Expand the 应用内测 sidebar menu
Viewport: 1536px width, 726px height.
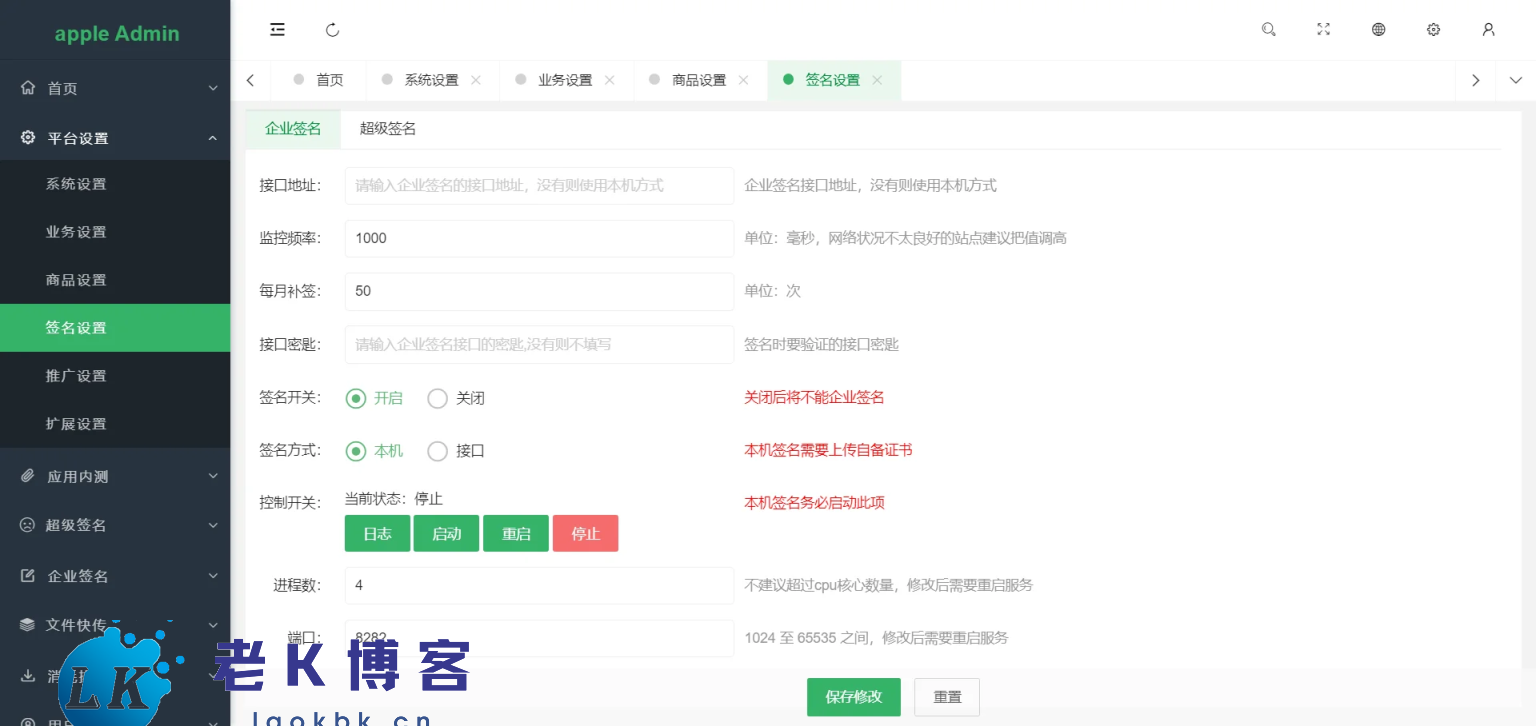point(115,477)
